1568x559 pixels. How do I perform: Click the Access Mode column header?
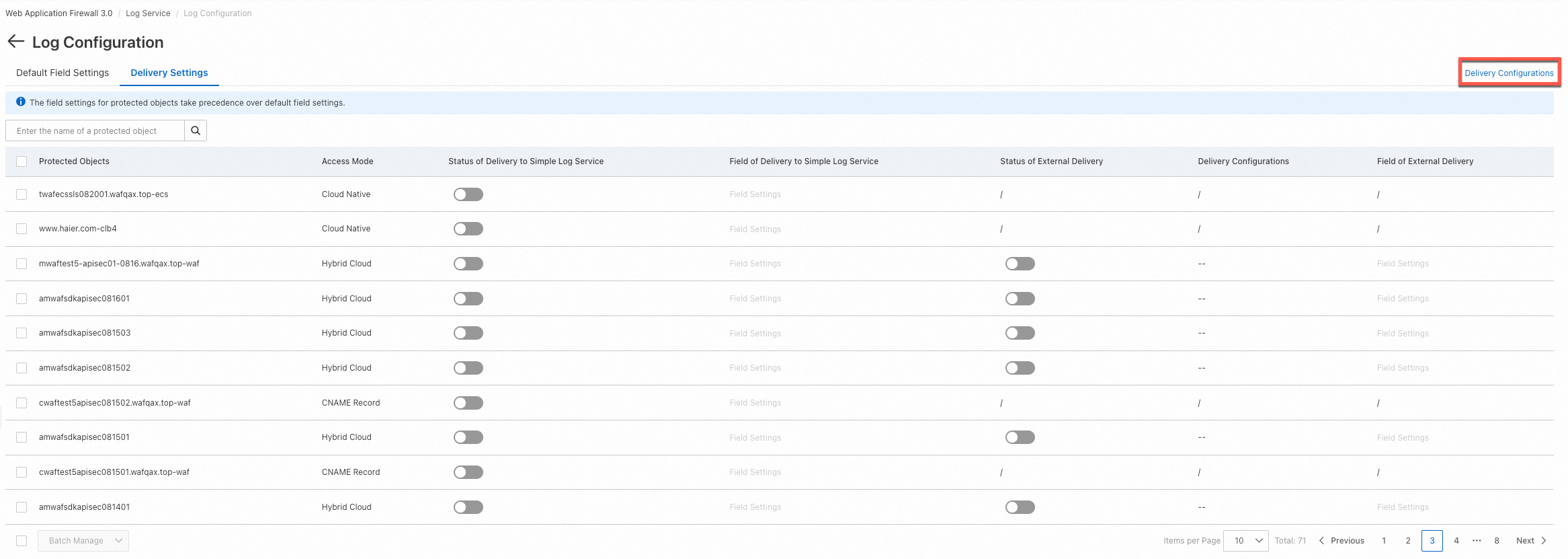coord(347,161)
